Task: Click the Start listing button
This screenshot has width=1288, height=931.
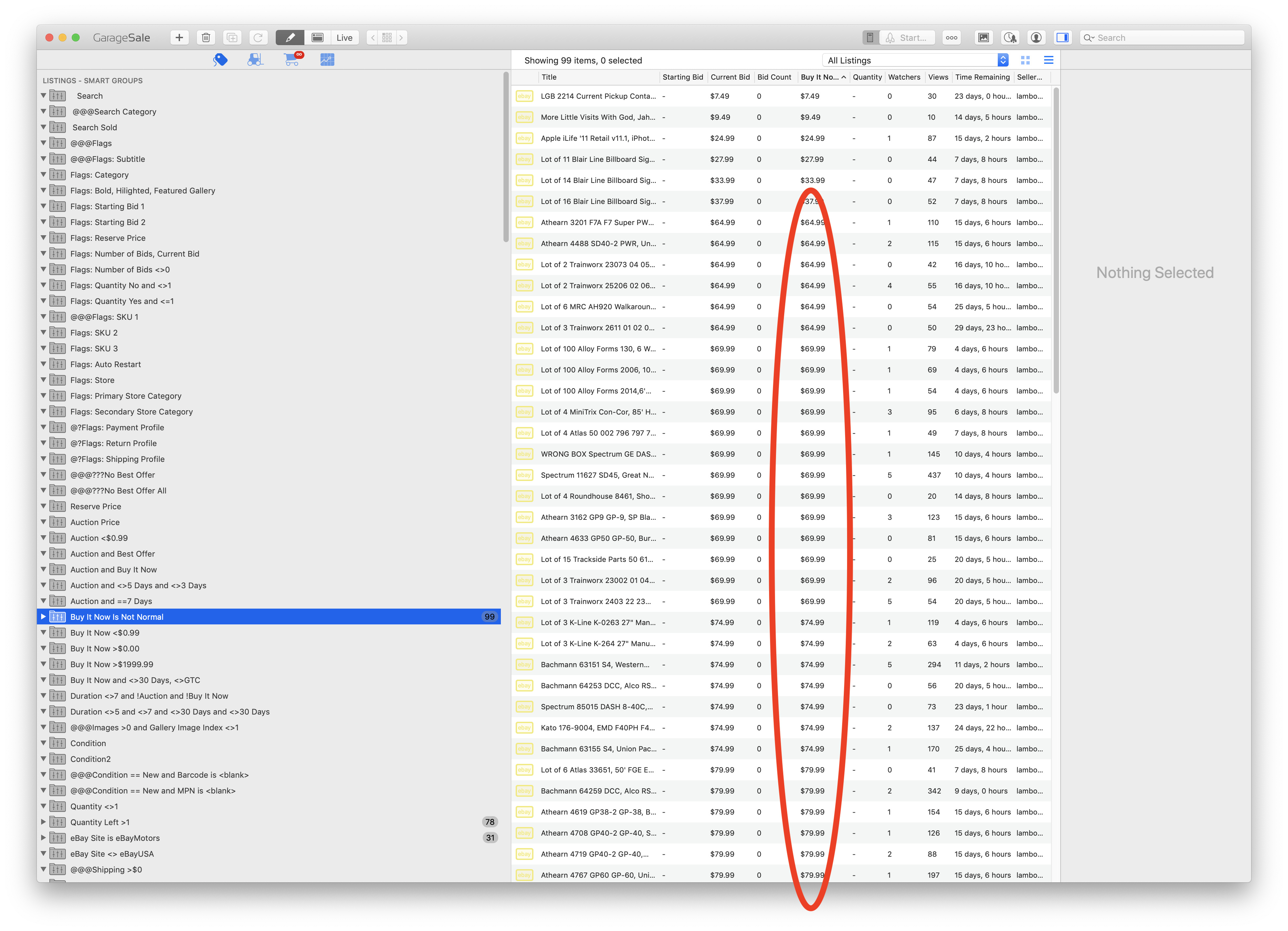Action: click(x=907, y=38)
